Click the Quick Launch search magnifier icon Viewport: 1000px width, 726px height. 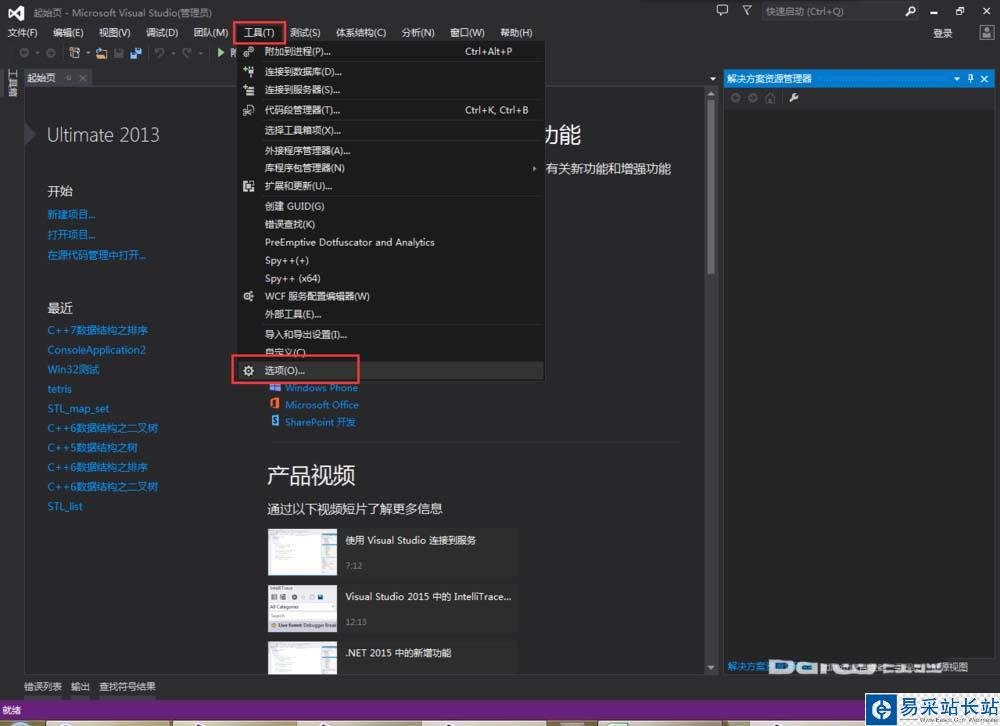[x=910, y=11]
